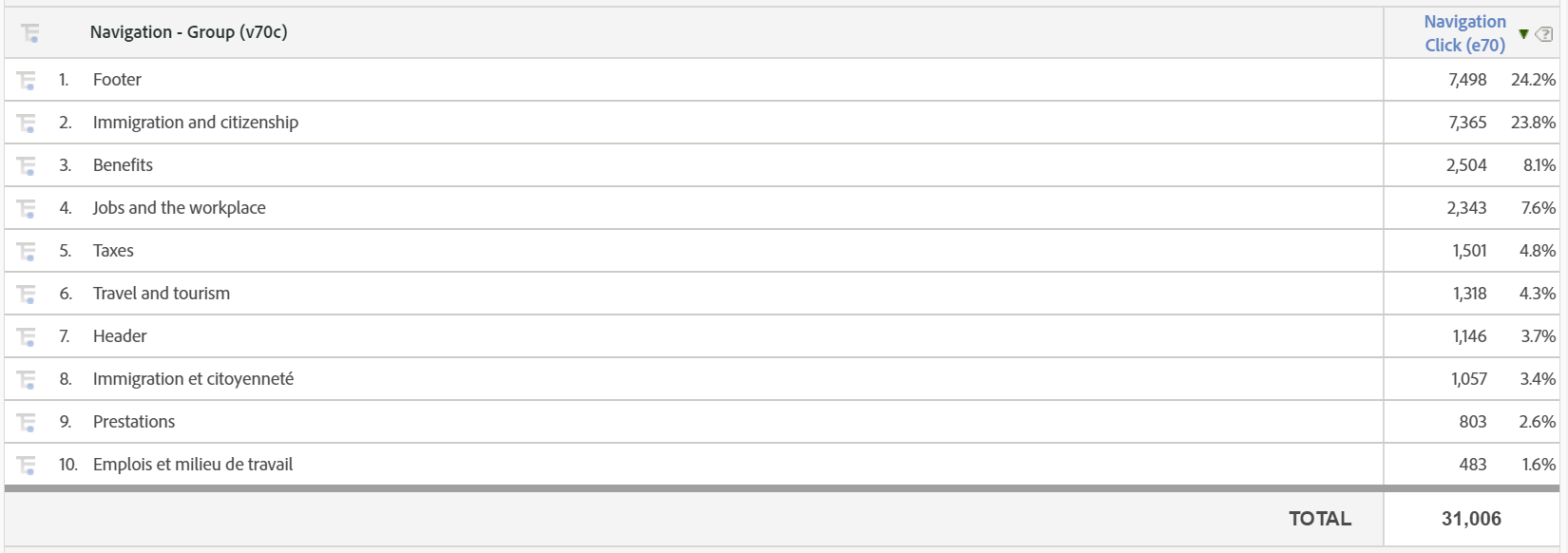Click the dimension icon in the table header row
Viewport: 1568px width, 553px height.
pyautogui.click(x=31, y=32)
